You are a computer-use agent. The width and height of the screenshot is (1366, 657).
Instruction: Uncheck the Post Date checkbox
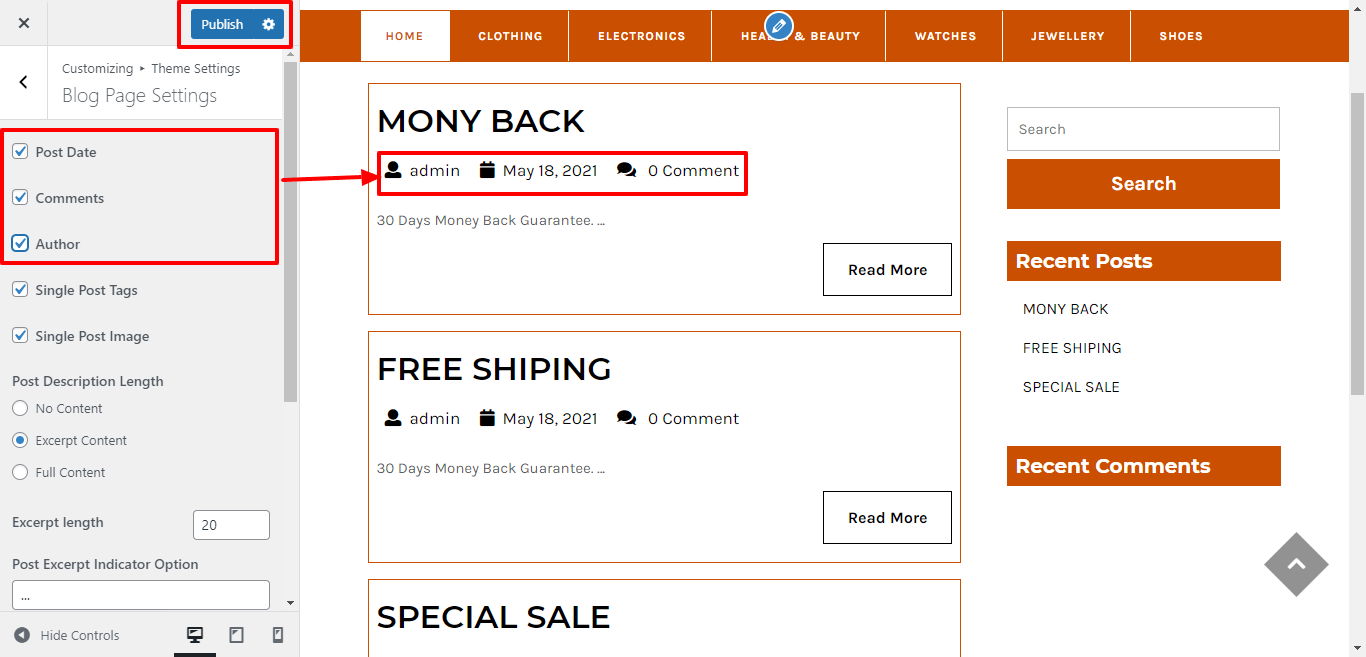pos(20,152)
